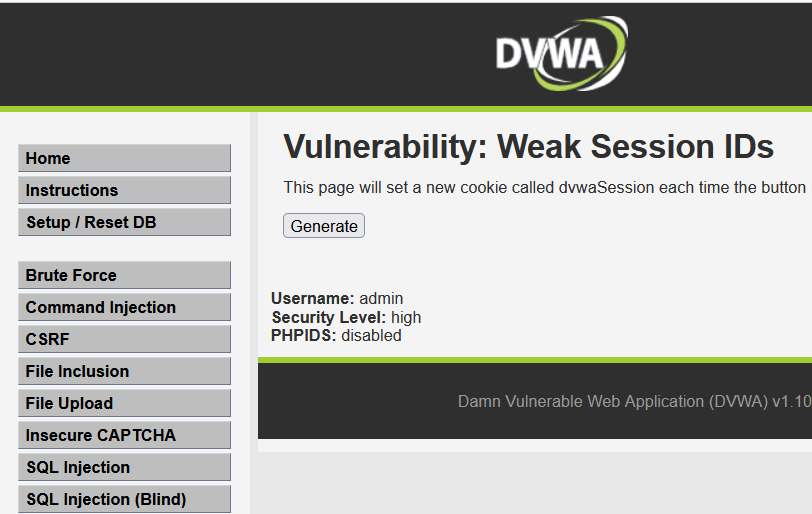Click the Username: admin info line

pos(337,299)
